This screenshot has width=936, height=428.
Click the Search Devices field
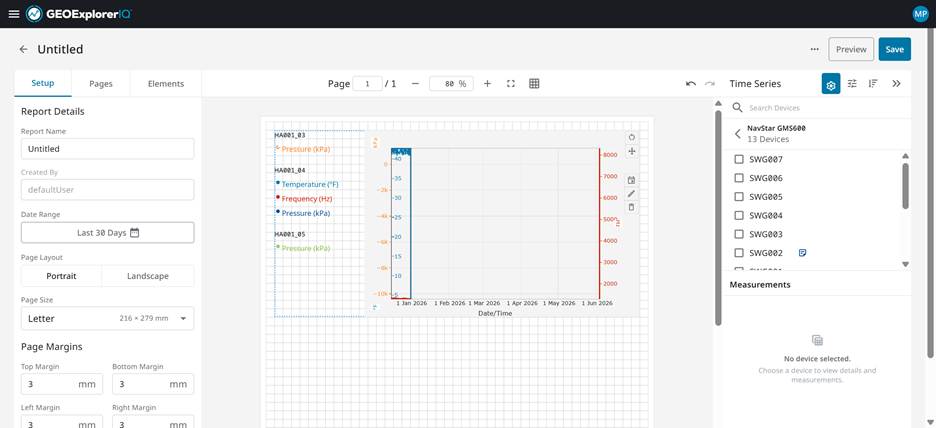coord(827,107)
